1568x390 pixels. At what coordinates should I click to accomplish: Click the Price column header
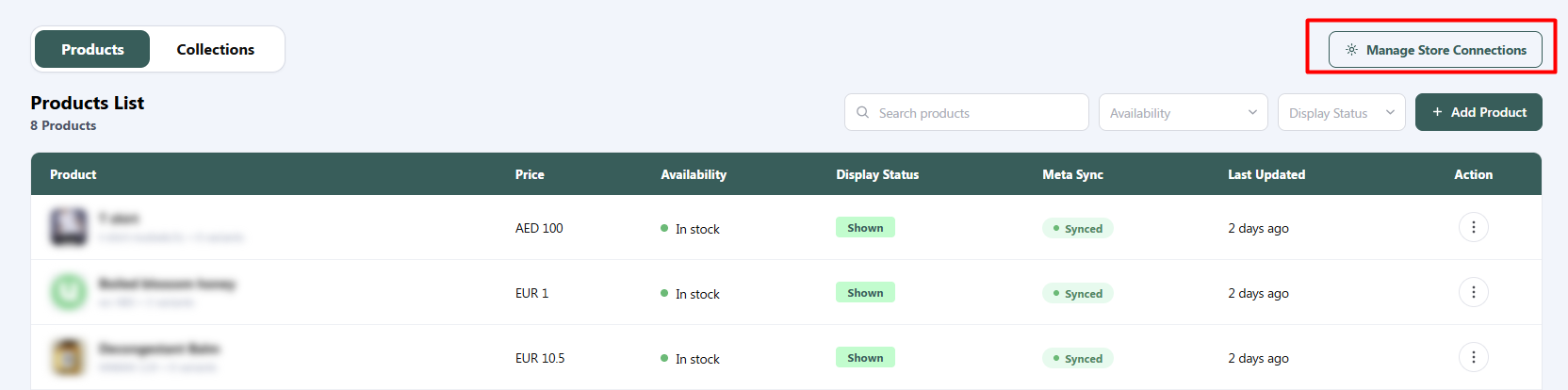(530, 174)
